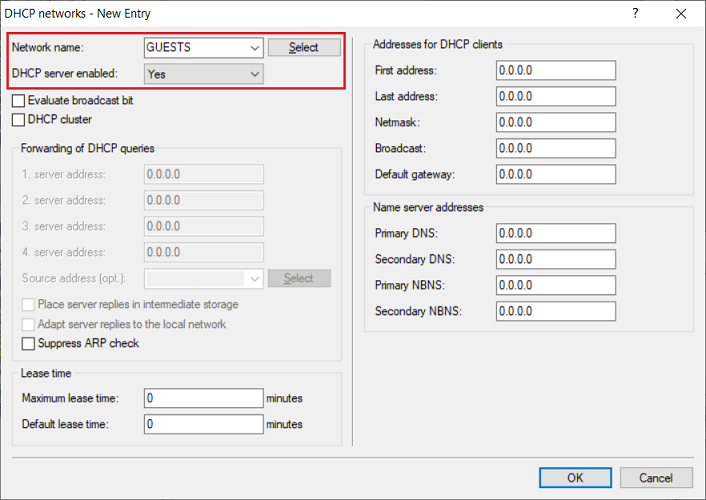Click into the Broadcast address field
Image resolution: width=706 pixels, height=500 pixels.
pyautogui.click(x=555, y=148)
